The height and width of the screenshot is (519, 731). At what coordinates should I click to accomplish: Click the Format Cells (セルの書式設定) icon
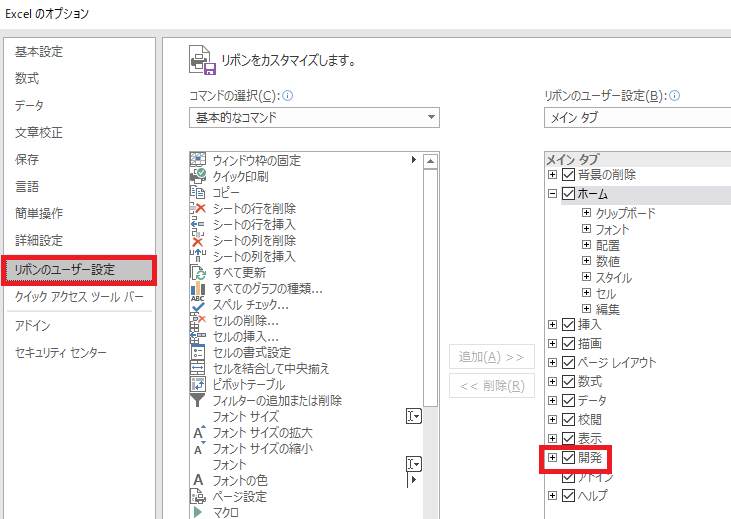tap(198, 353)
